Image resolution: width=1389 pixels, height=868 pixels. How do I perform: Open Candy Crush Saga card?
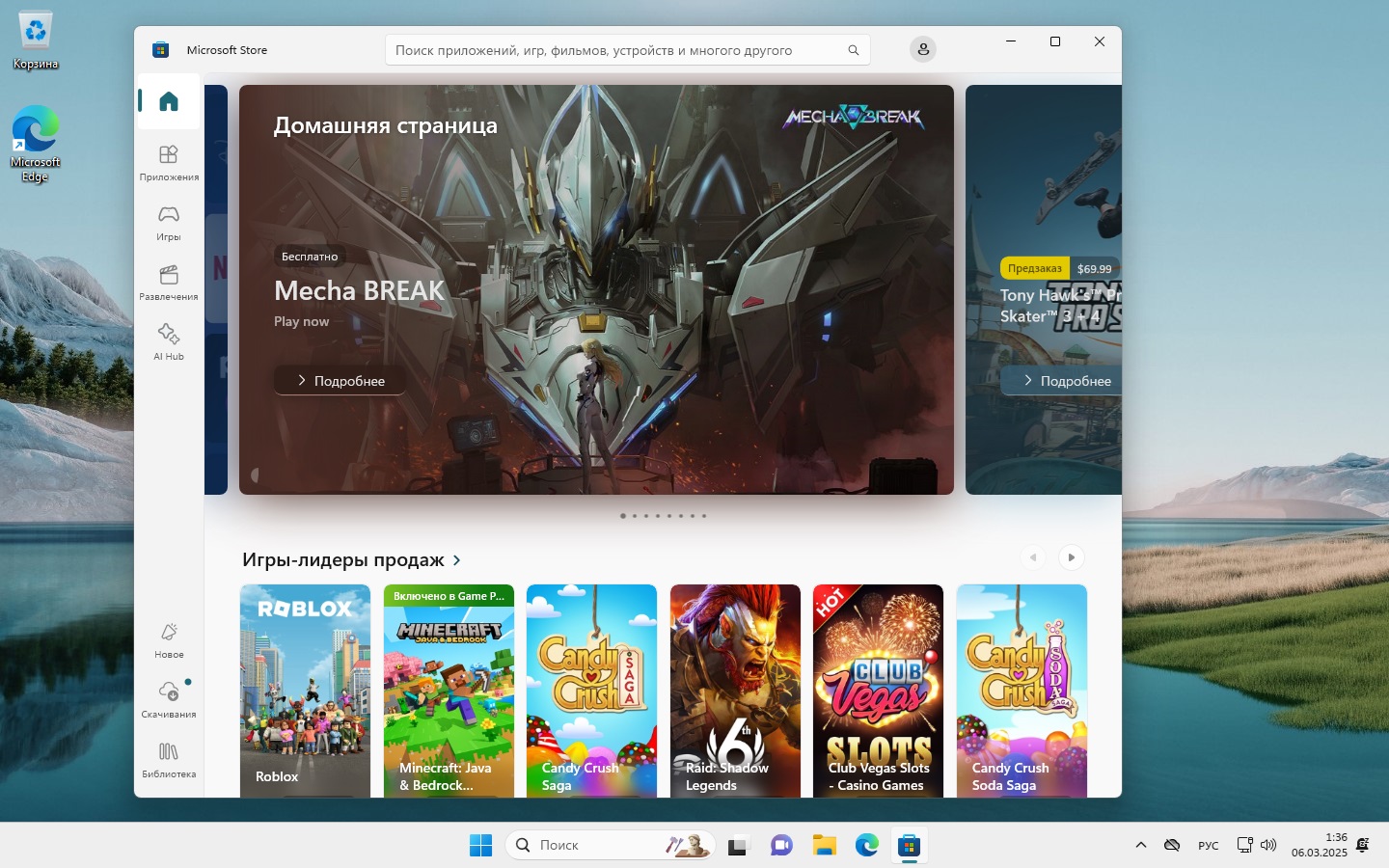point(591,691)
